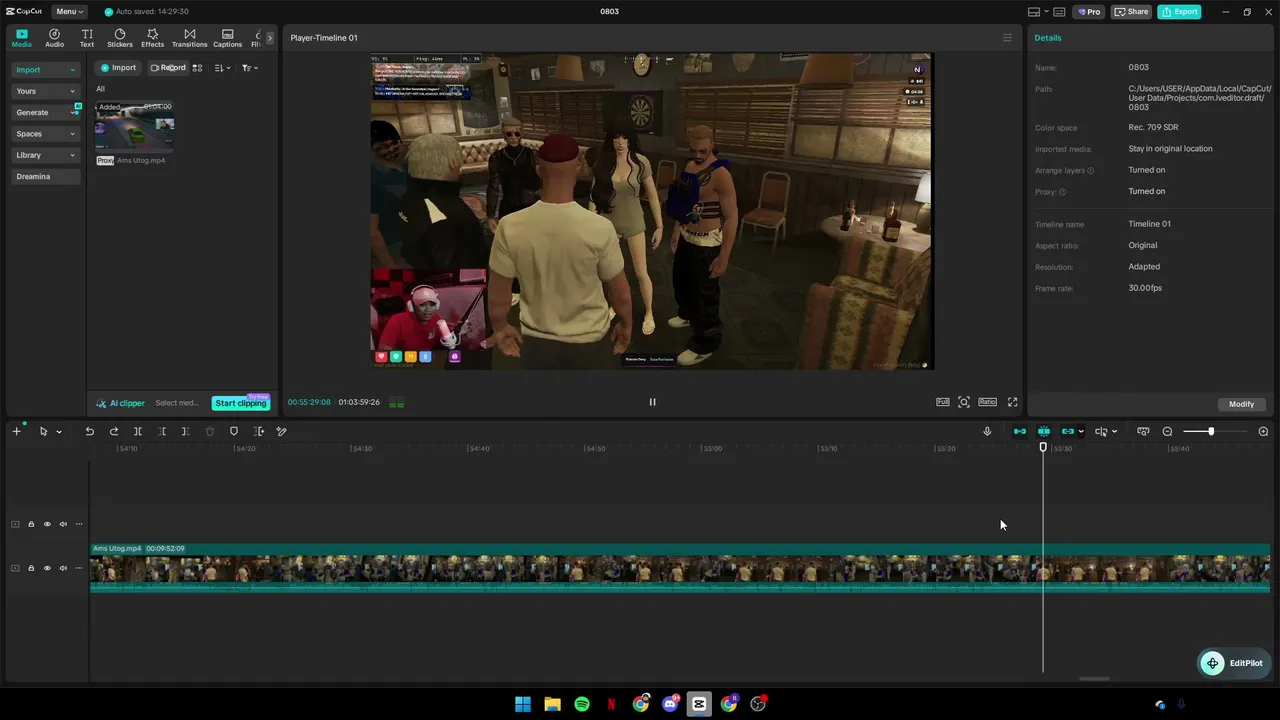
Task: Toggle main track magnet on timeline
Action: tap(1020, 431)
